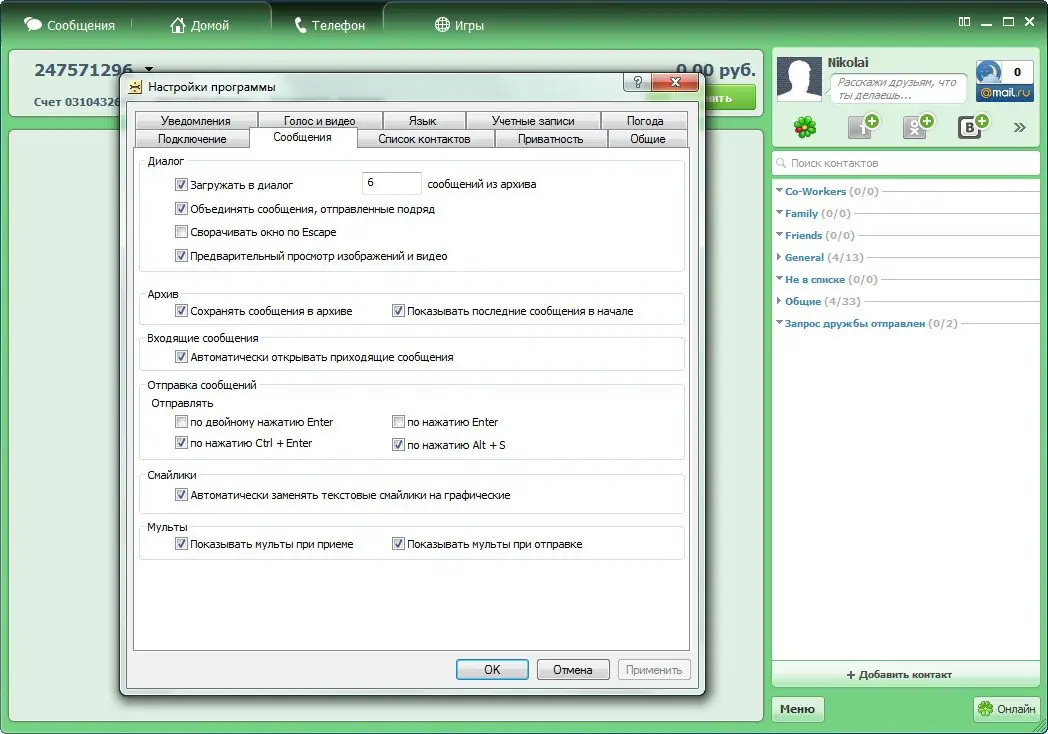
Task: Select the Погода tab
Action: coord(645,120)
